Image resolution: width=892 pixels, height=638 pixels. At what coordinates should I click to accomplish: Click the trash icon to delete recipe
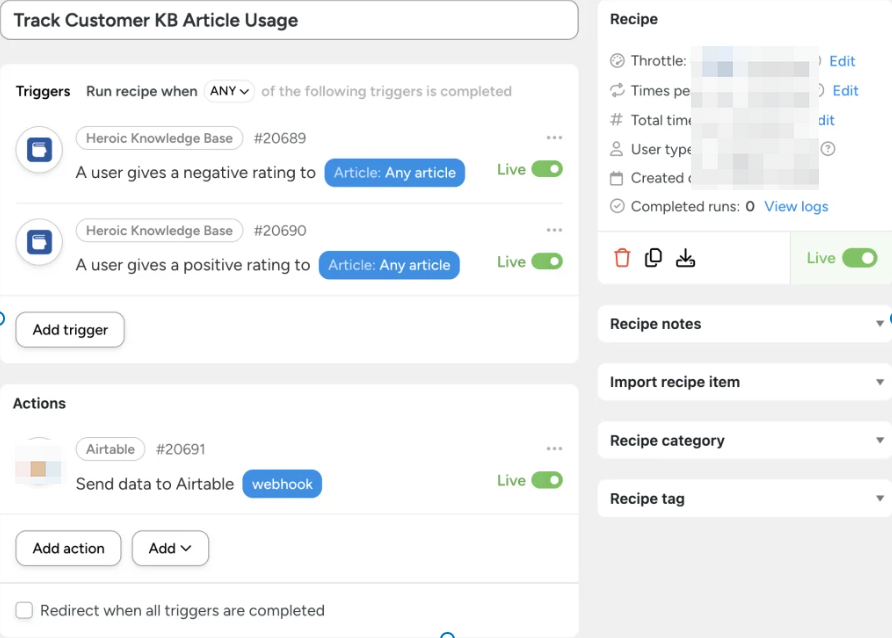[622, 258]
